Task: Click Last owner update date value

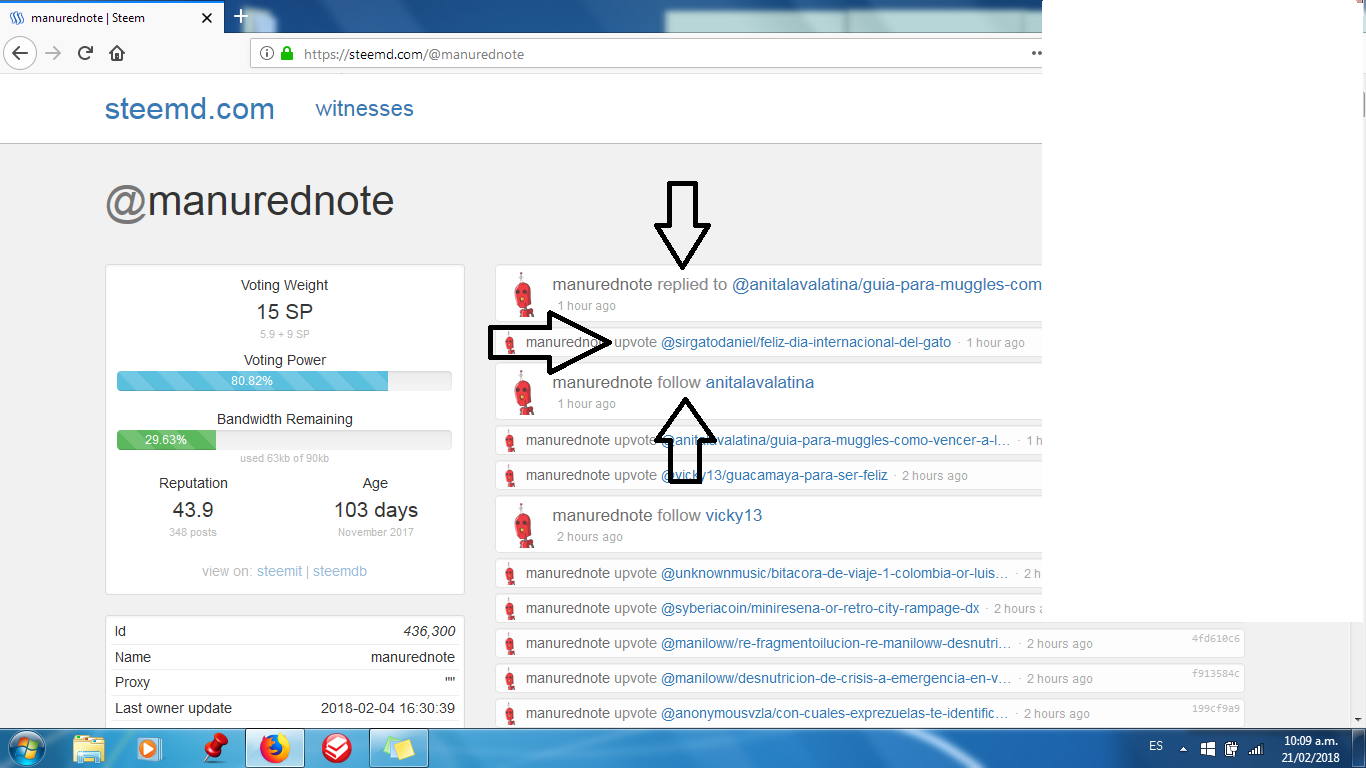Action: pyautogui.click(x=388, y=708)
